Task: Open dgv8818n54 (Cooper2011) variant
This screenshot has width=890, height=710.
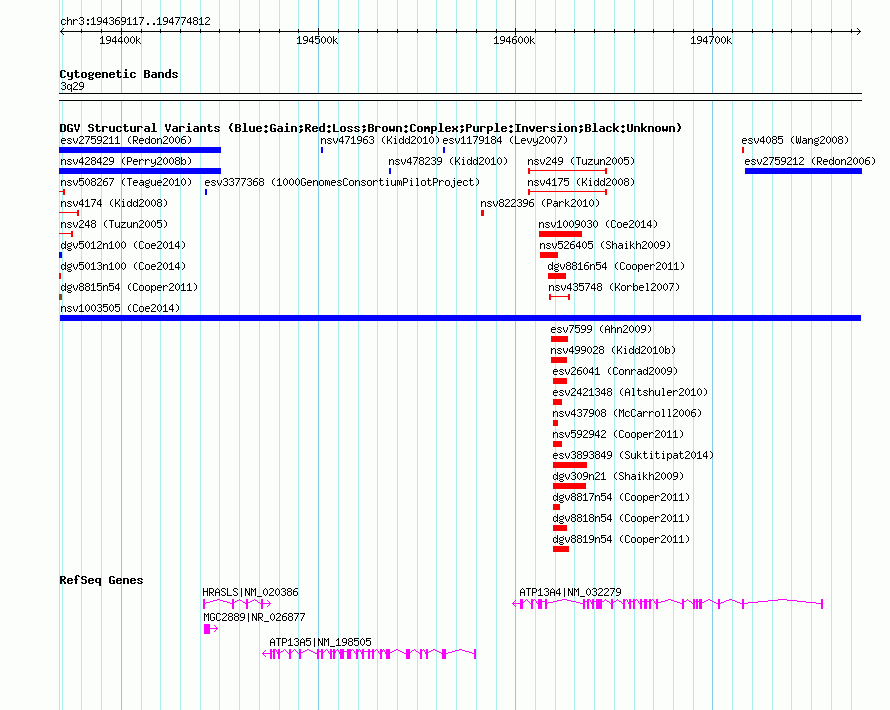Action: pyautogui.click(x=621, y=518)
